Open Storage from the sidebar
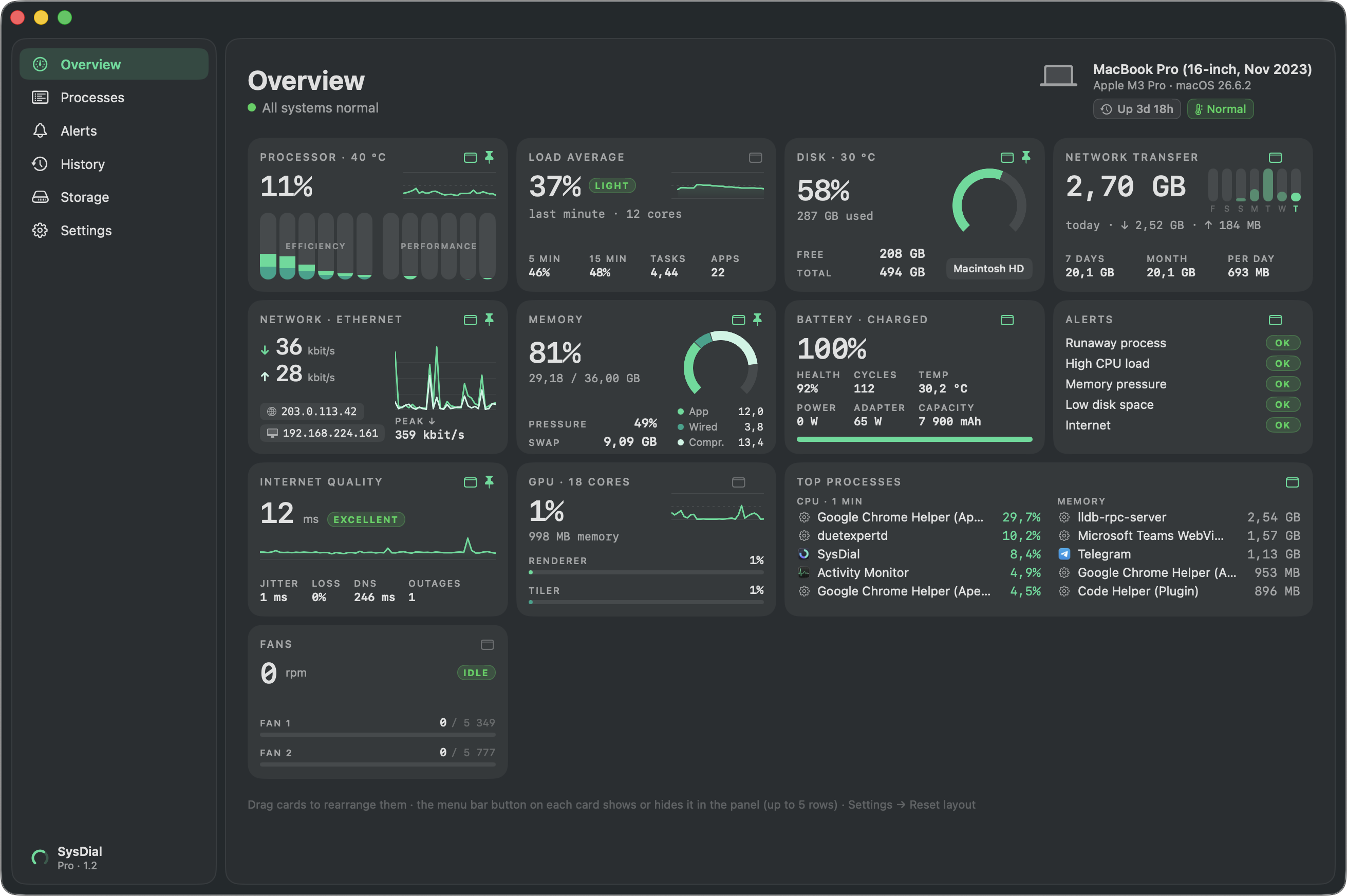1347x896 pixels. [x=114, y=197]
